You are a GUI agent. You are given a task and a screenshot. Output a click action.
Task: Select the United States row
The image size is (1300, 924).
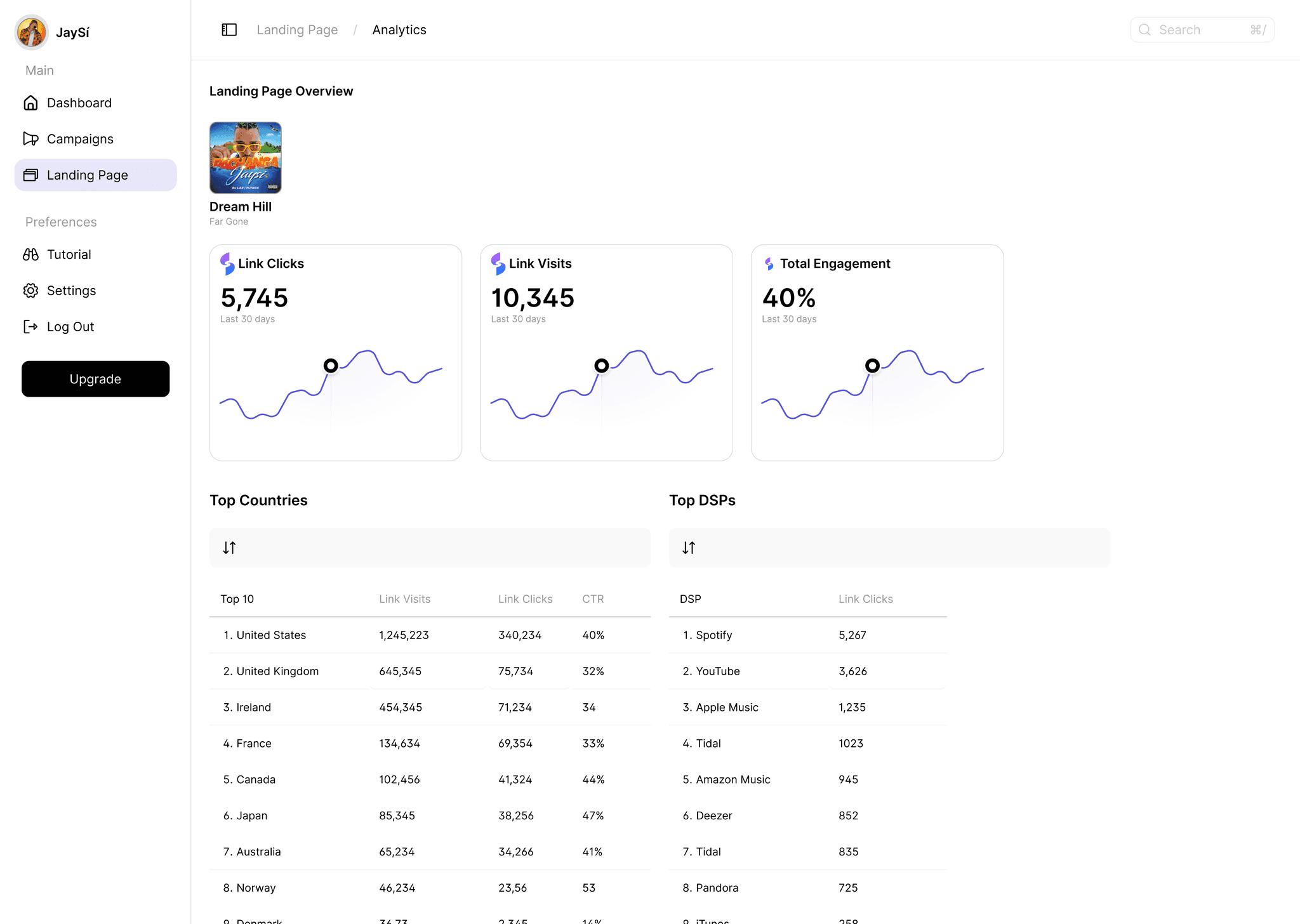pyautogui.click(x=430, y=635)
